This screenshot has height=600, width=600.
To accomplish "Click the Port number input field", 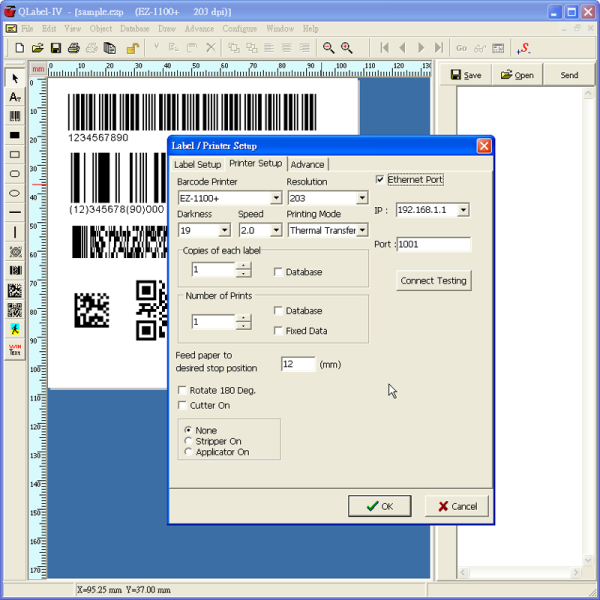I will point(434,245).
